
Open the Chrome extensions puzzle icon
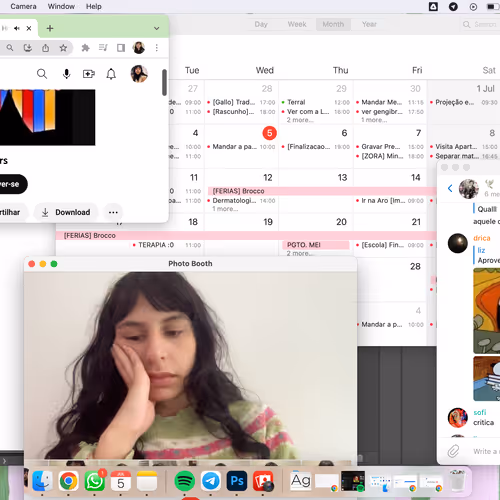click(86, 48)
